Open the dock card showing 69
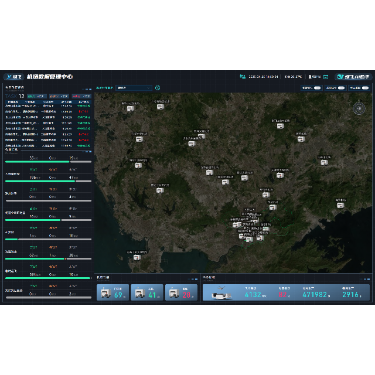This screenshot has width=375, height=375. (x=113, y=293)
